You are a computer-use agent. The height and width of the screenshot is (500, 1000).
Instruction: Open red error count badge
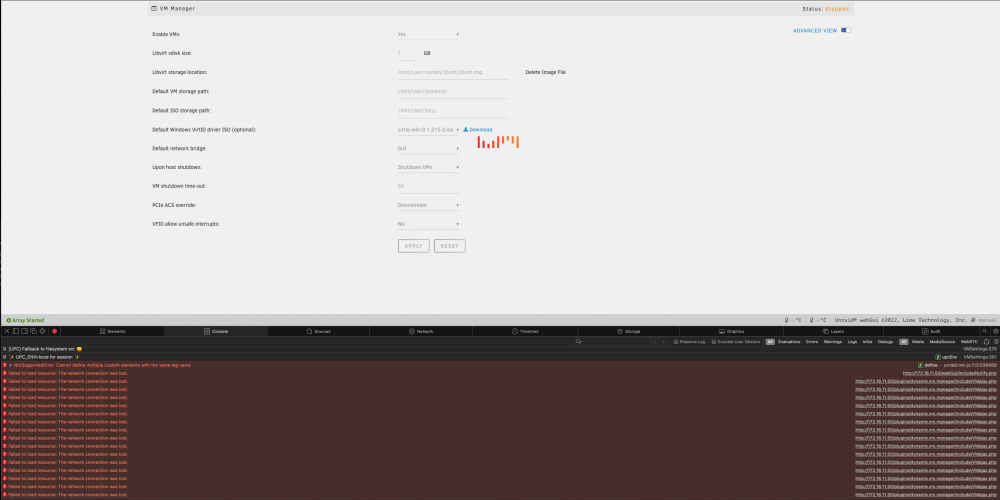pyautogui.click(x=54, y=332)
